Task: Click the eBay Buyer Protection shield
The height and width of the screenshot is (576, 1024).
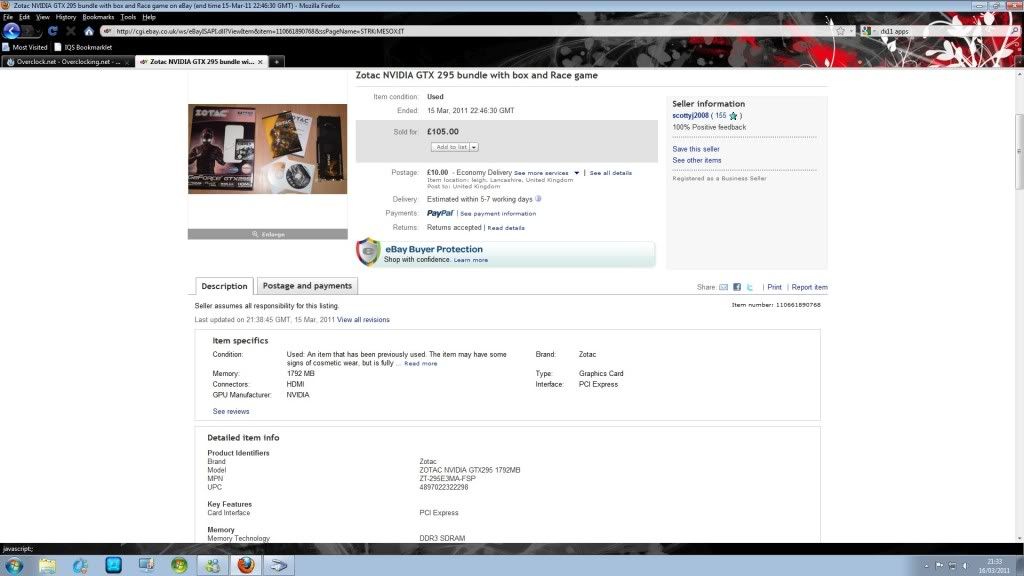Action: (x=368, y=252)
